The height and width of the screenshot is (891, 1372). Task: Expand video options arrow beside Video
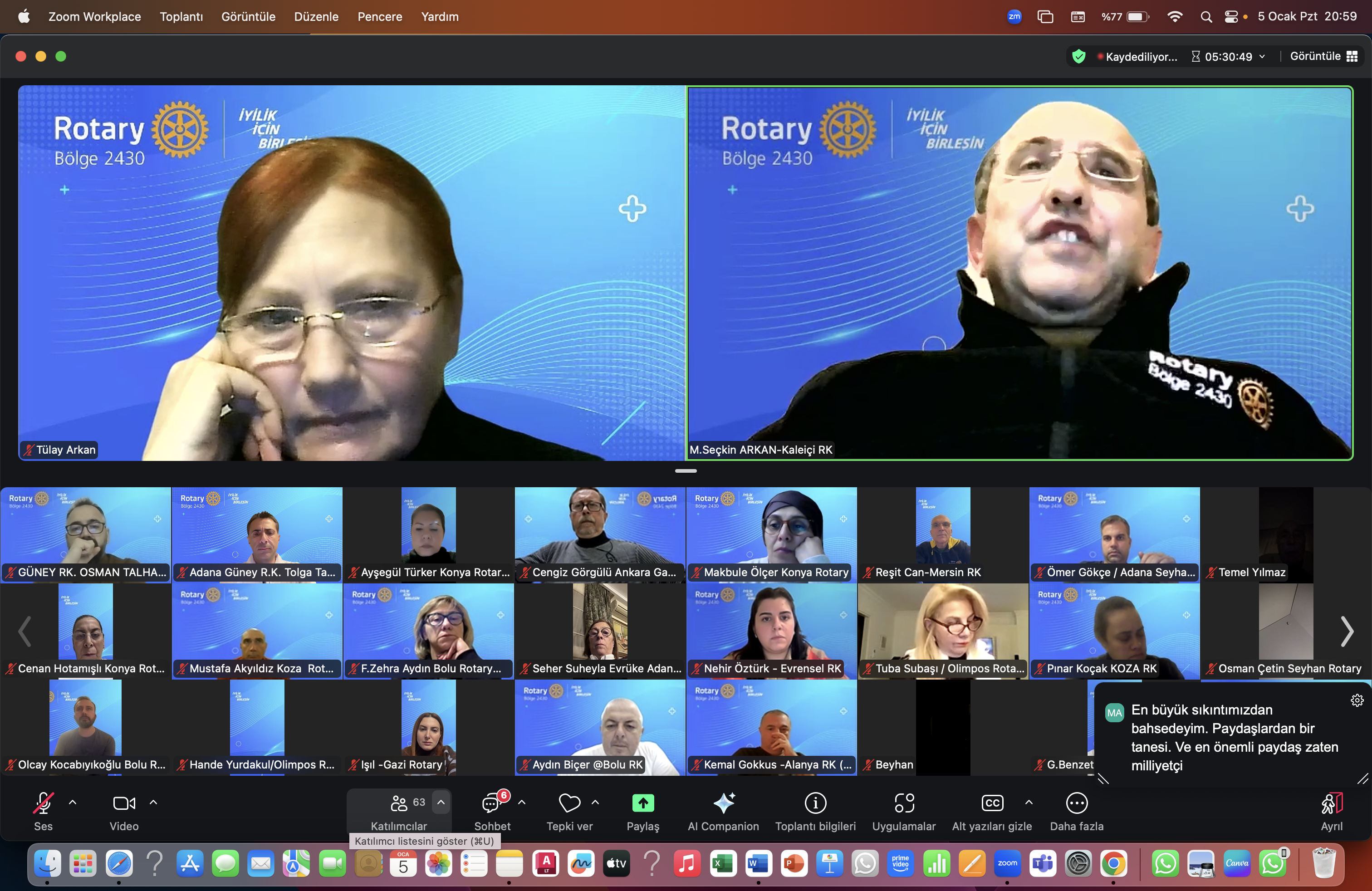153,802
